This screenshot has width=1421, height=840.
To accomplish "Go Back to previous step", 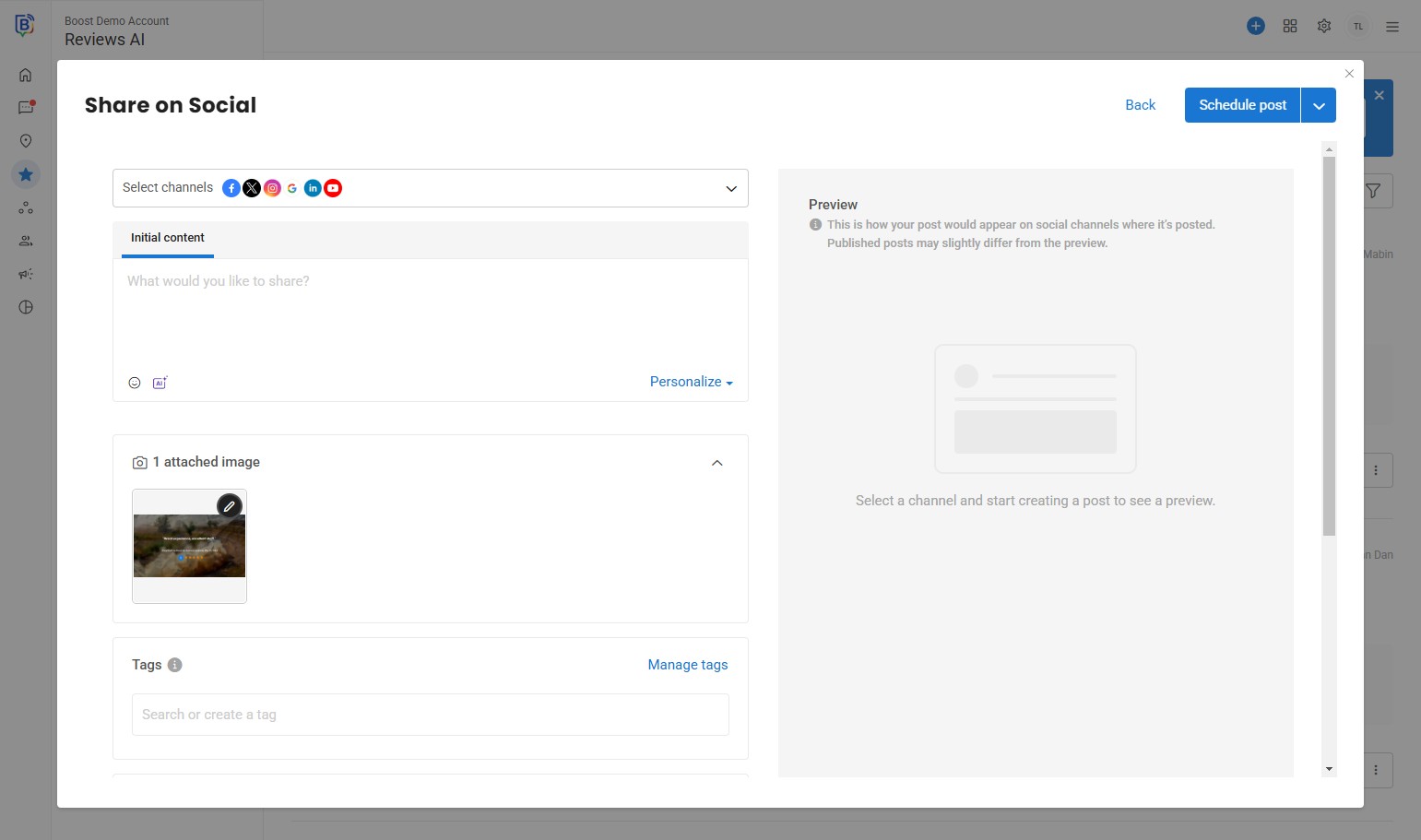I will 1140,105.
